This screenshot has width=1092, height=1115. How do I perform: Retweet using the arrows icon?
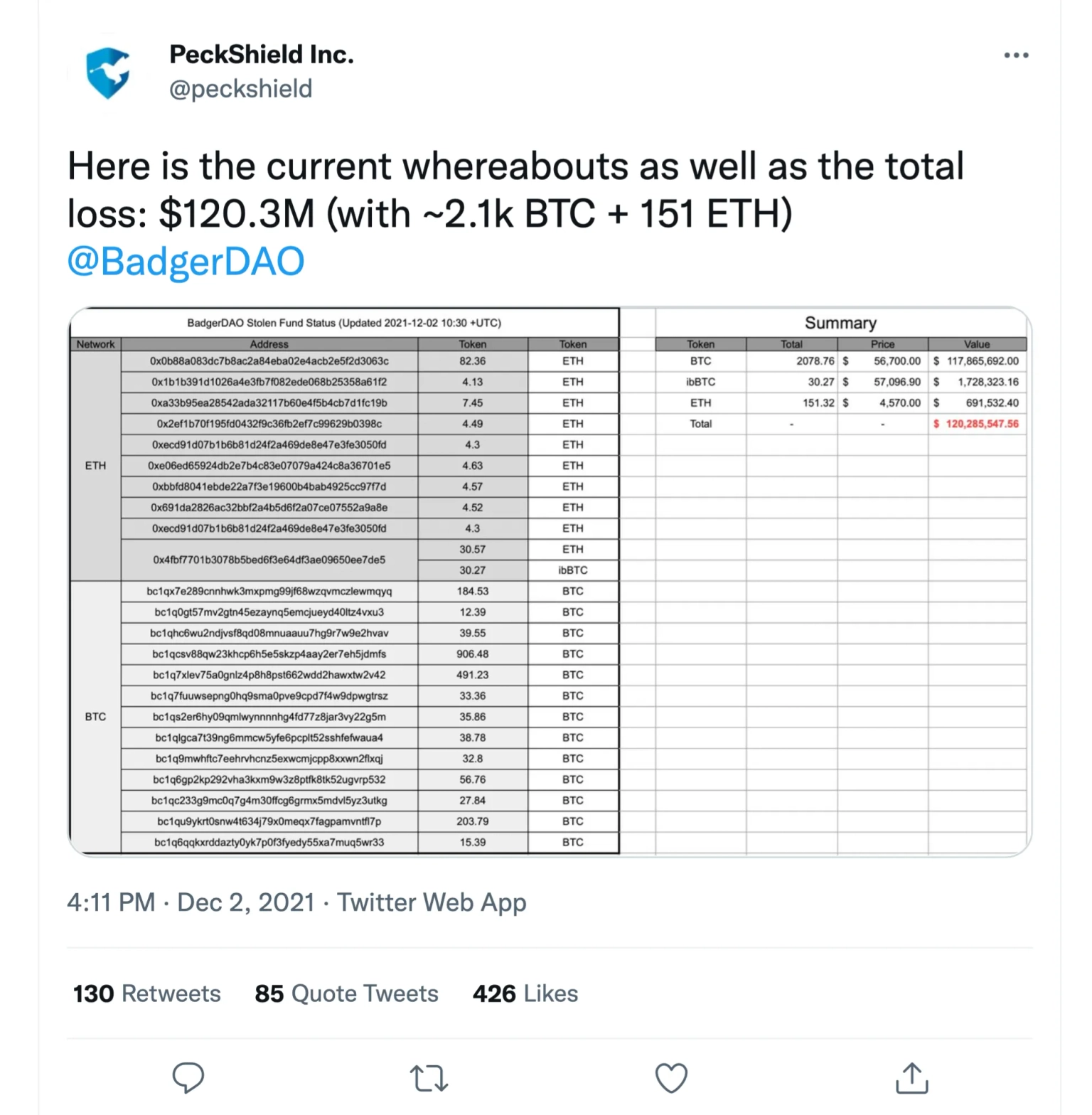429,1078
